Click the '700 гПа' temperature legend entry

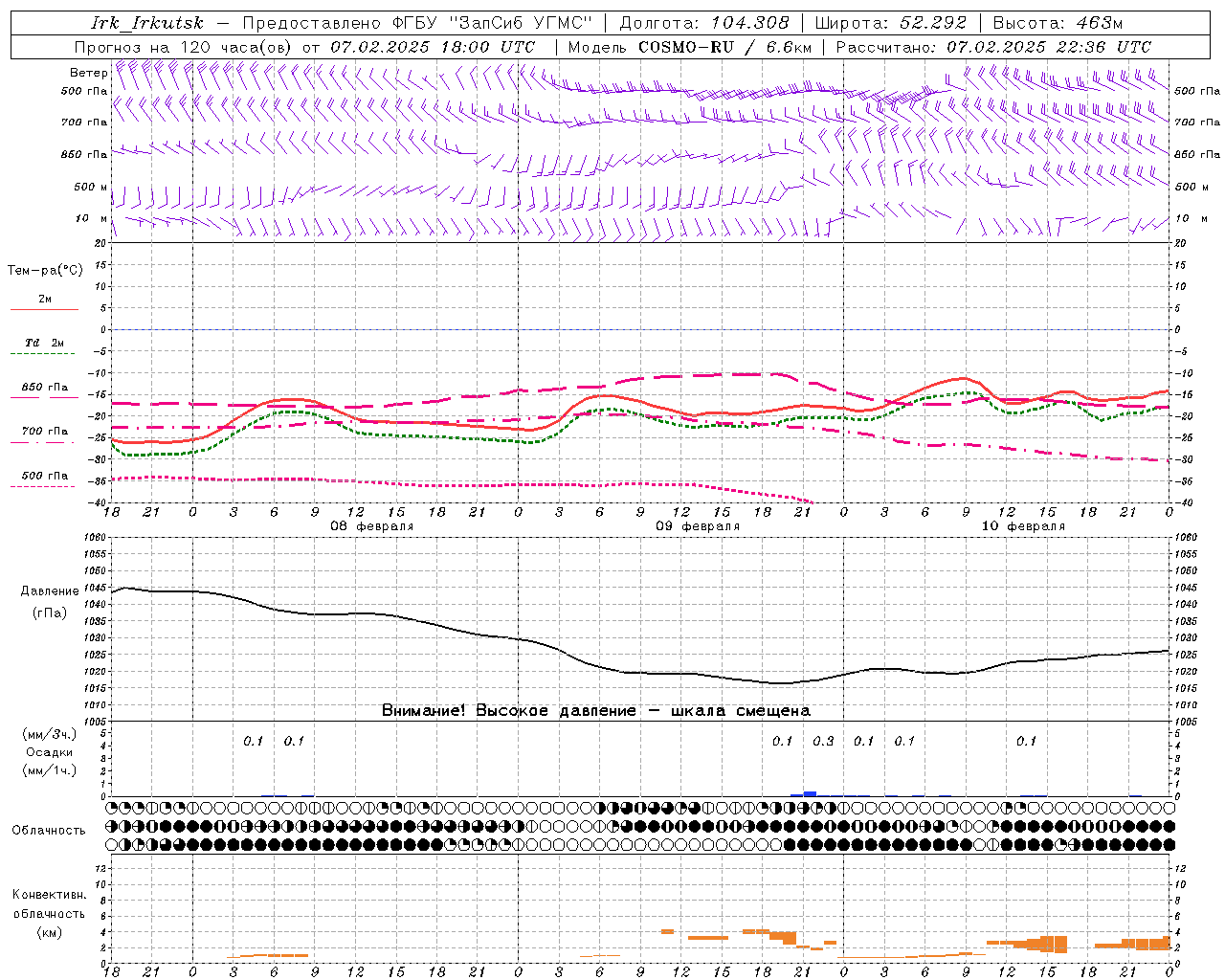tap(45, 432)
